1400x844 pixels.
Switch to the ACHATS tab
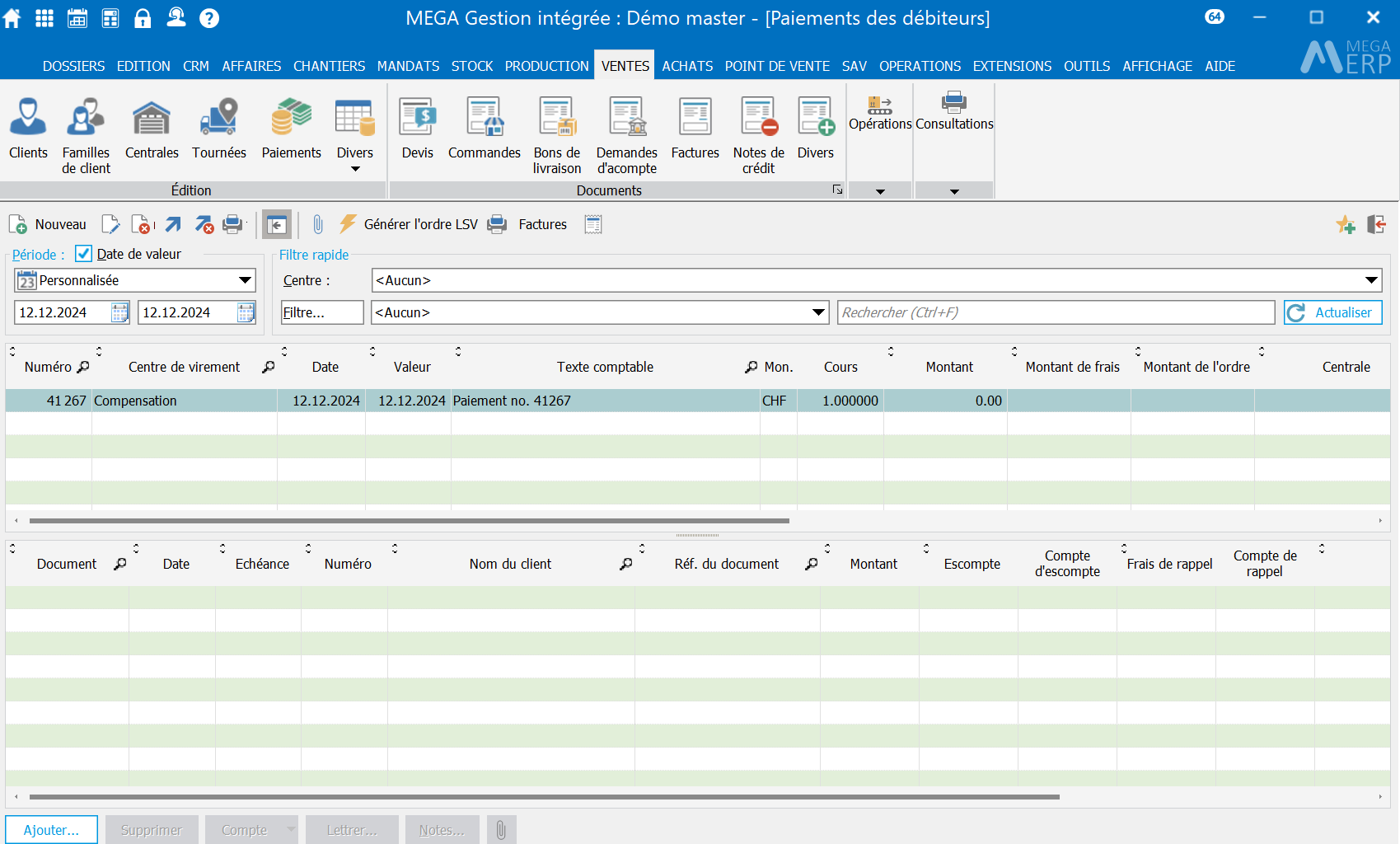click(x=687, y=66)
